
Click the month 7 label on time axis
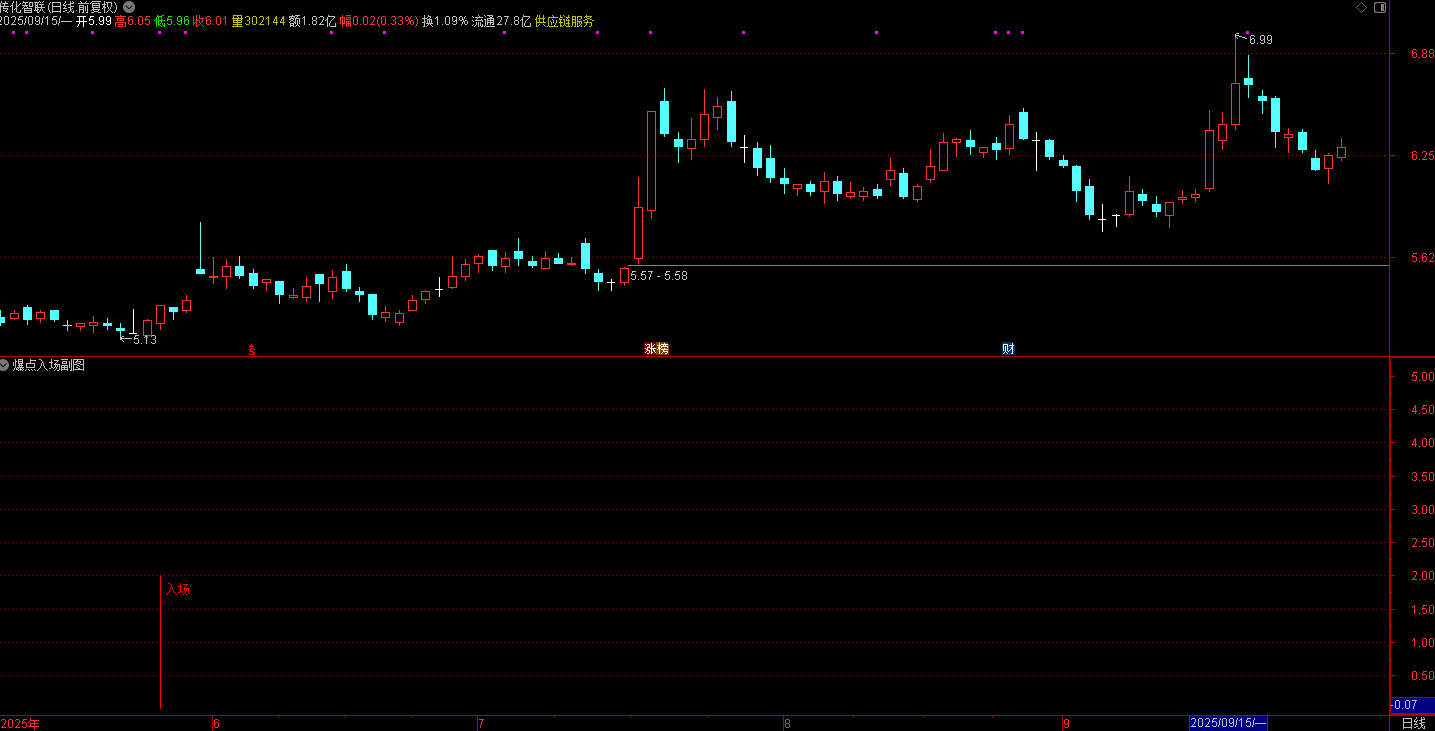click(481, 723)
